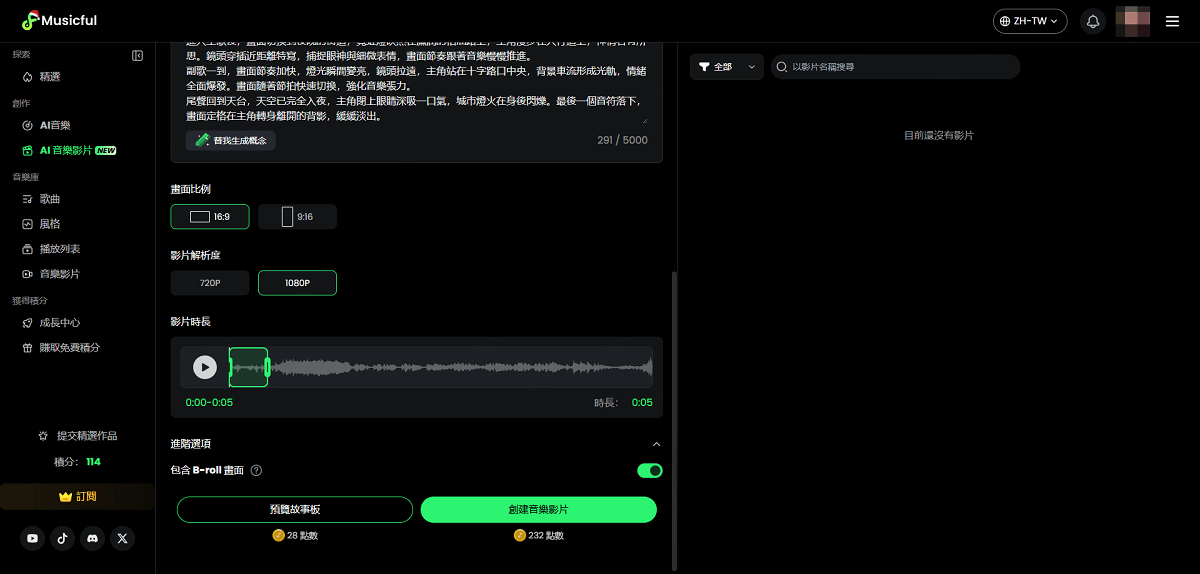Click the video name search field
The height and width of the screenshot is (574, 1200).
coord(895,67)
